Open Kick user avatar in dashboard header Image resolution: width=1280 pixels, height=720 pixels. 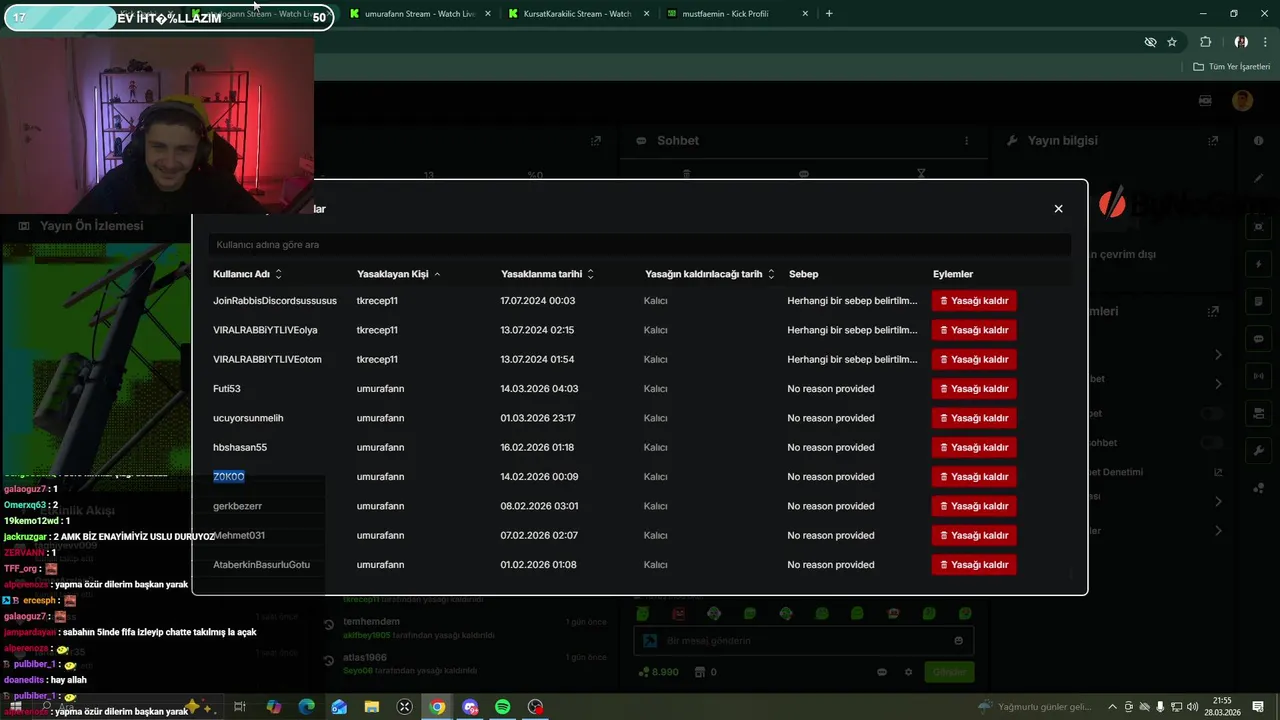(1242, 100)
